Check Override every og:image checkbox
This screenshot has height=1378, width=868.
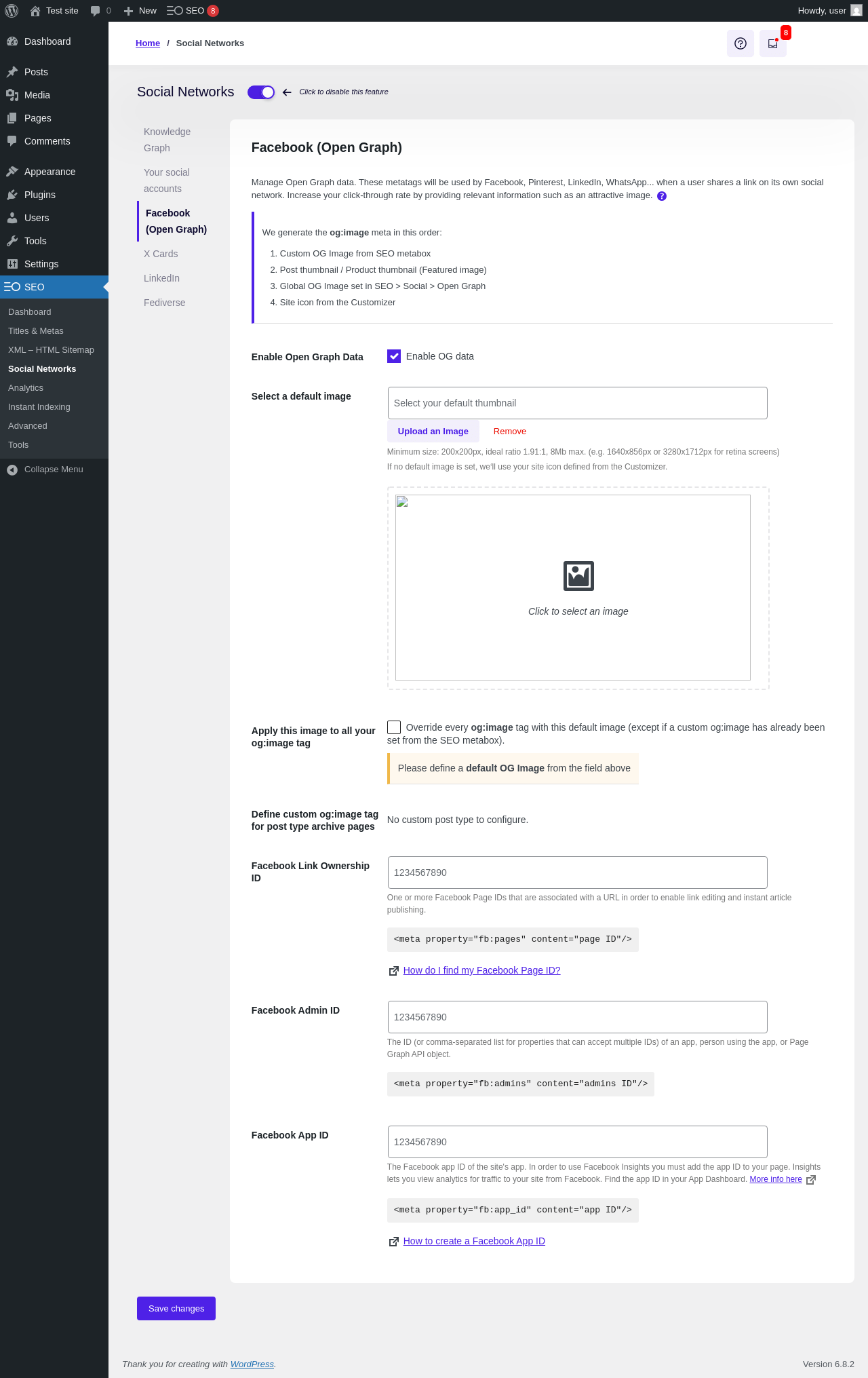click(394, 727)
